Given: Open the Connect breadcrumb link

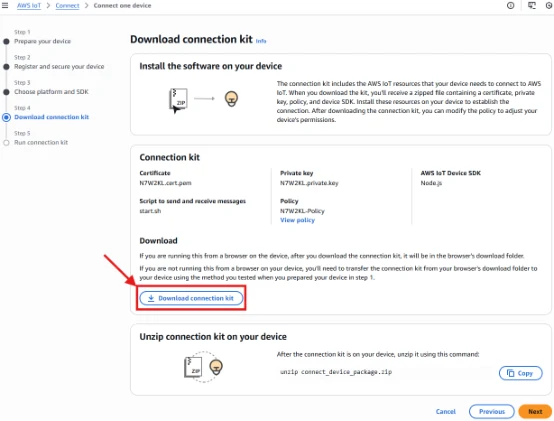Looking at the screenshot, I should 67,6.
